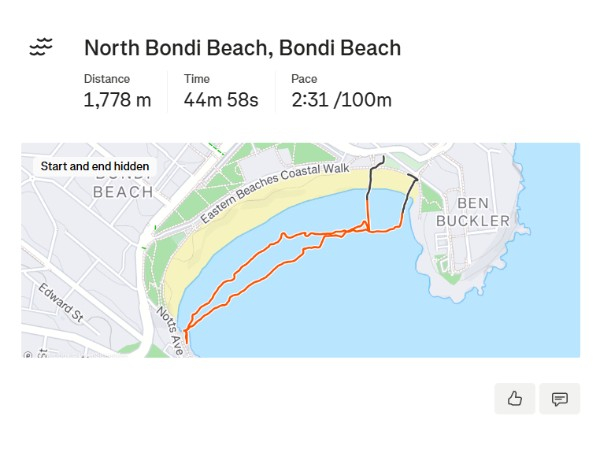The image size is (600, 450).
Task: Select the Time stat 44m 58s
Action: pos(221,99)
